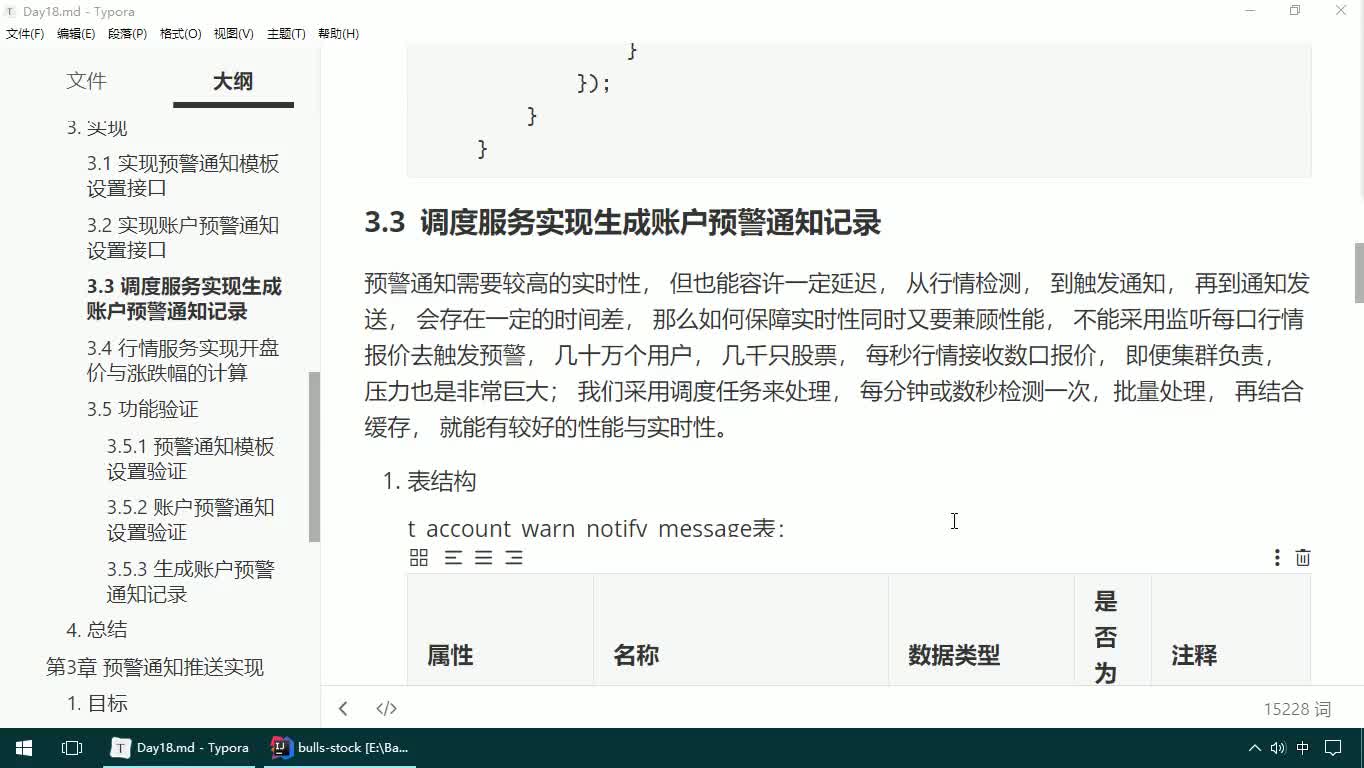This screenshot has height=768, width=1364.
Task: Go to outline item 3.5.3 生成账户预警通知记录
Action: (x=191, y=582)
